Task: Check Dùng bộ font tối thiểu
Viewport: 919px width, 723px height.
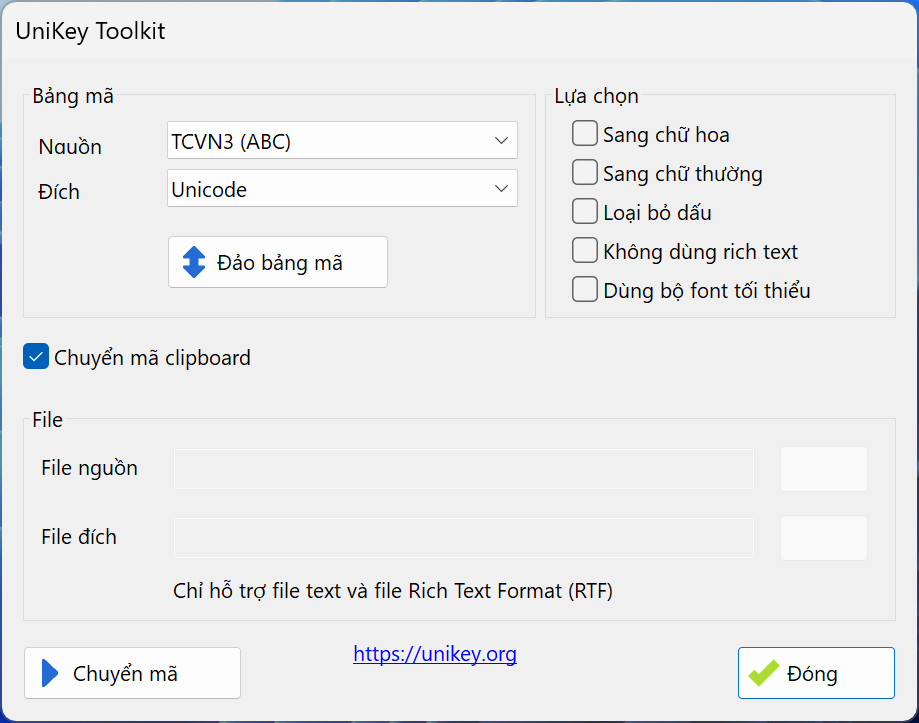Action: click(x=584, y=290)
